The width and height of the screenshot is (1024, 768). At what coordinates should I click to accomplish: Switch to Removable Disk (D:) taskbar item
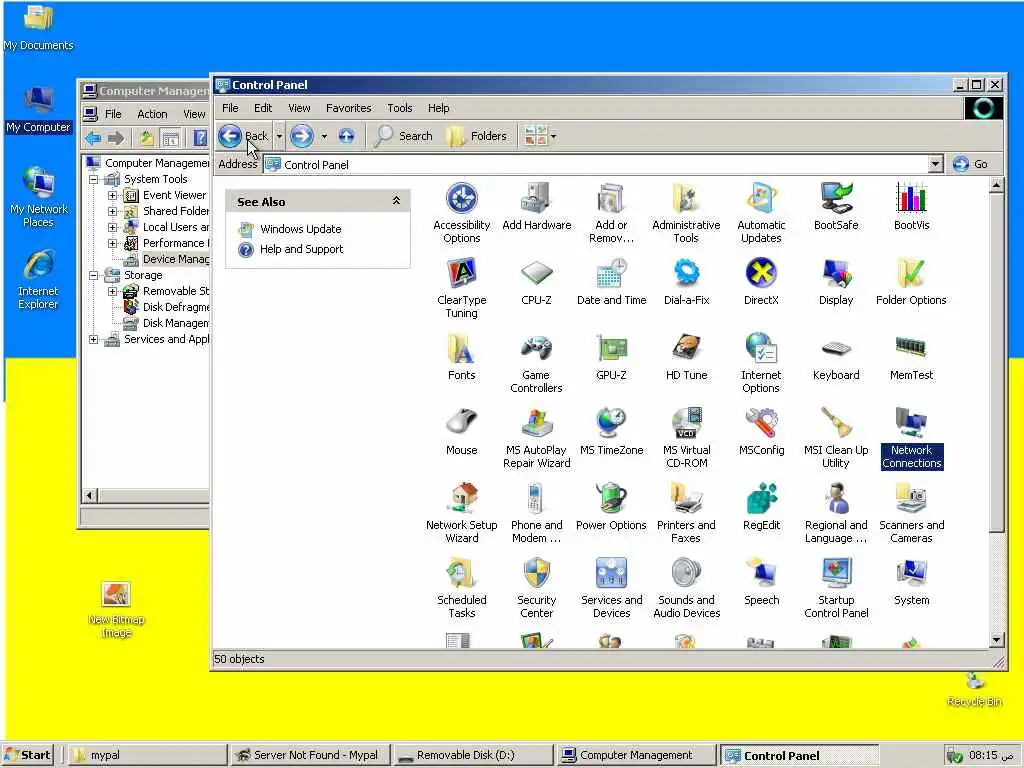tap(474, 756)
